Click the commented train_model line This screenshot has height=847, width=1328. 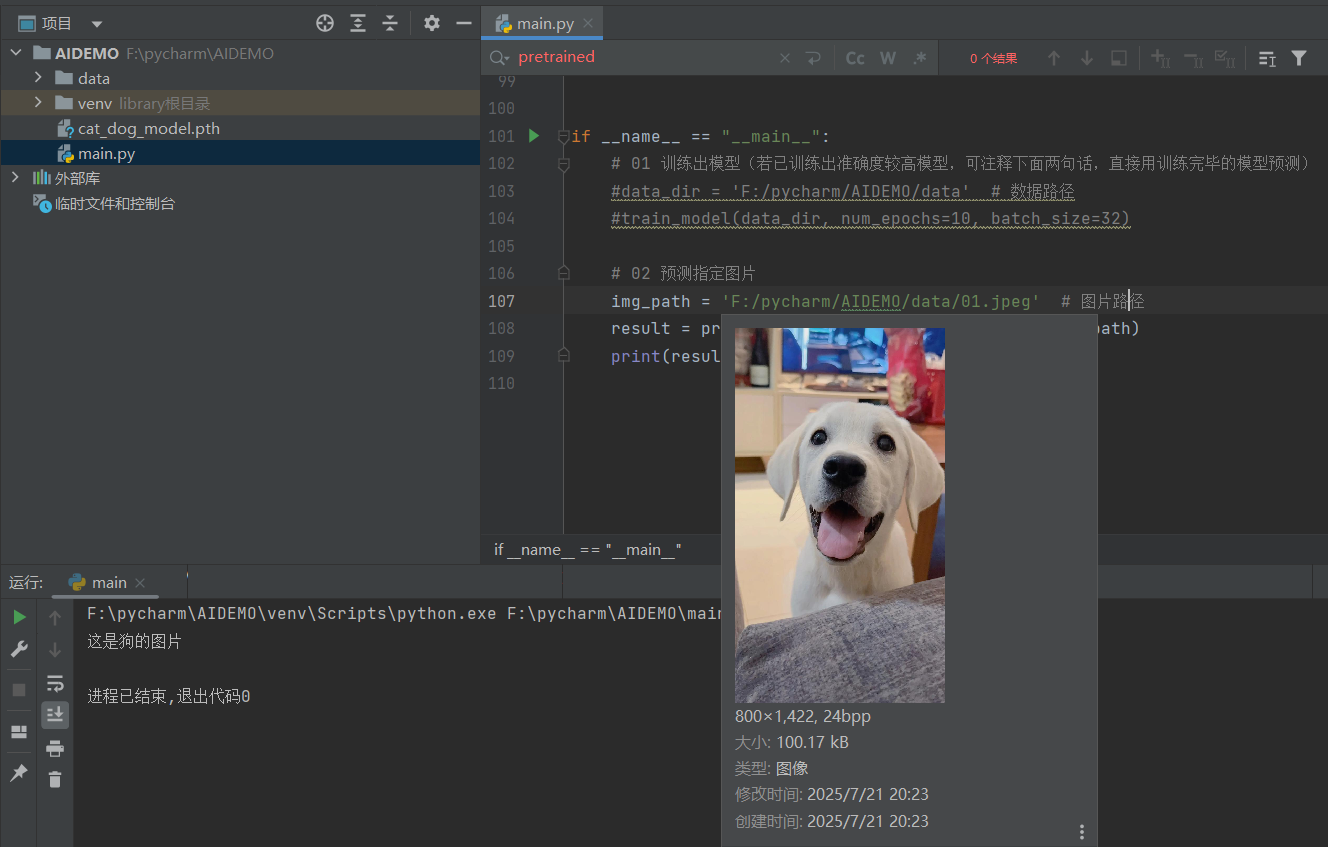tap(870, 218)
